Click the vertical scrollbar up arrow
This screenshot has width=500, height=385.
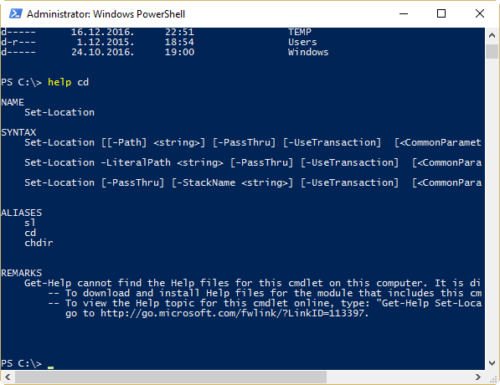pos(492,35)
